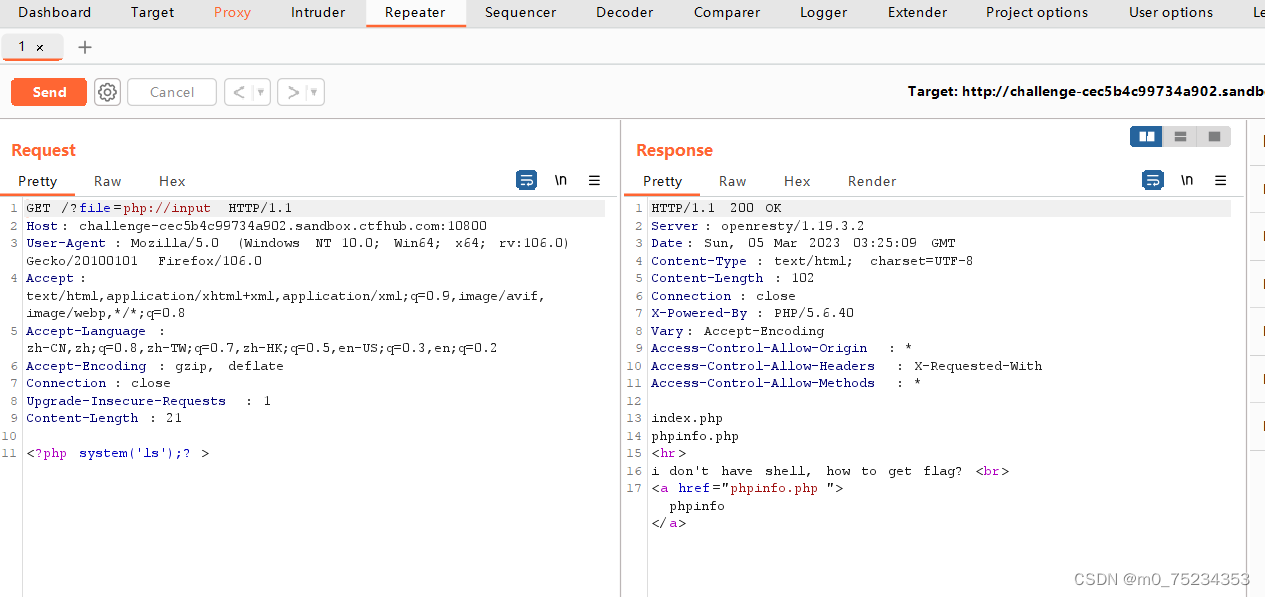Open the Decoder tab
This screenshot has width=1265, height=597.
pyautogui.click(x=624, y=13)
